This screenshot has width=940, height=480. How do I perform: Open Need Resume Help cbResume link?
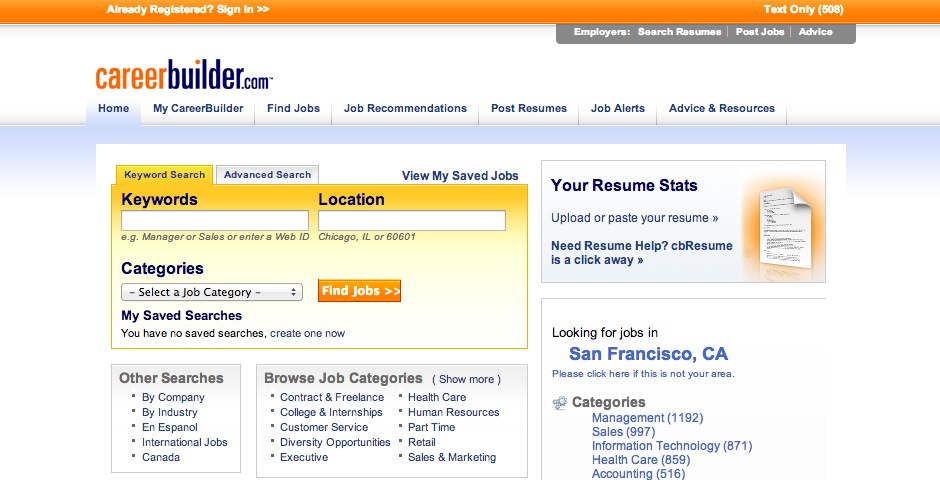[x=641, y=253]
